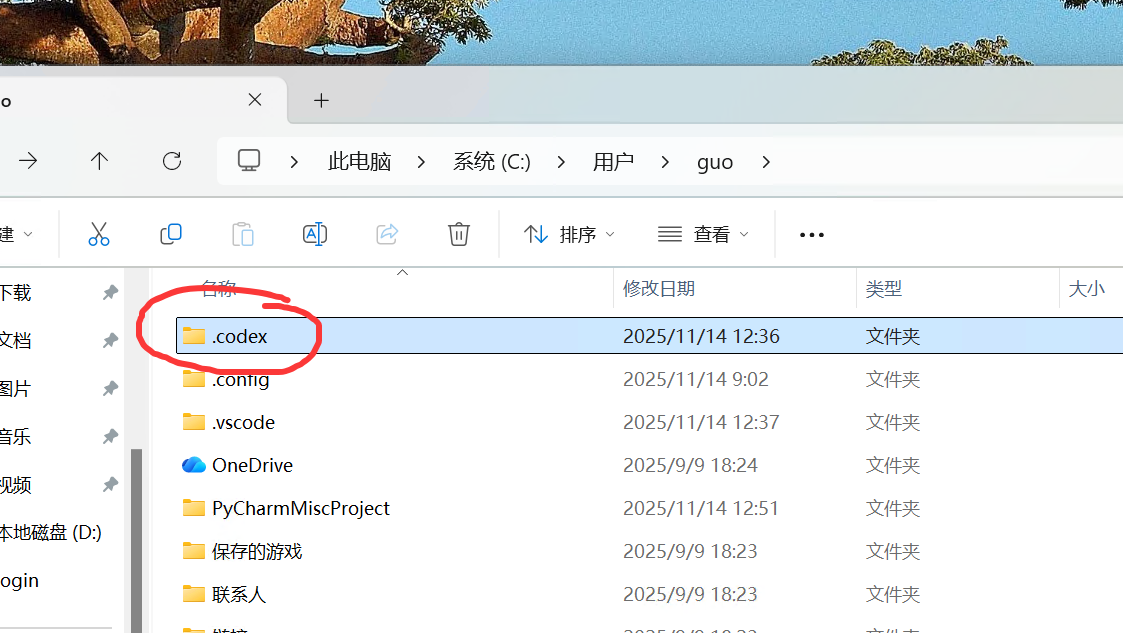Click 系统 (C:) in the breadcrumb path

pyautogui.click(x=491, y=162)
